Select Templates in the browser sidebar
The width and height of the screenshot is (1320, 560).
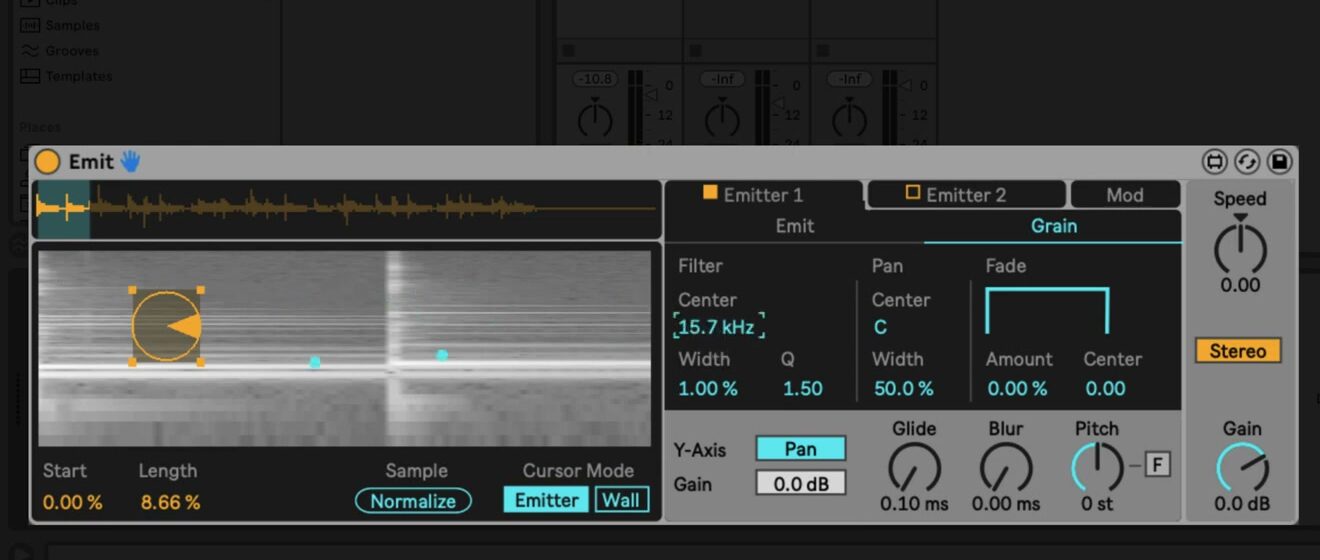point(66,76)
